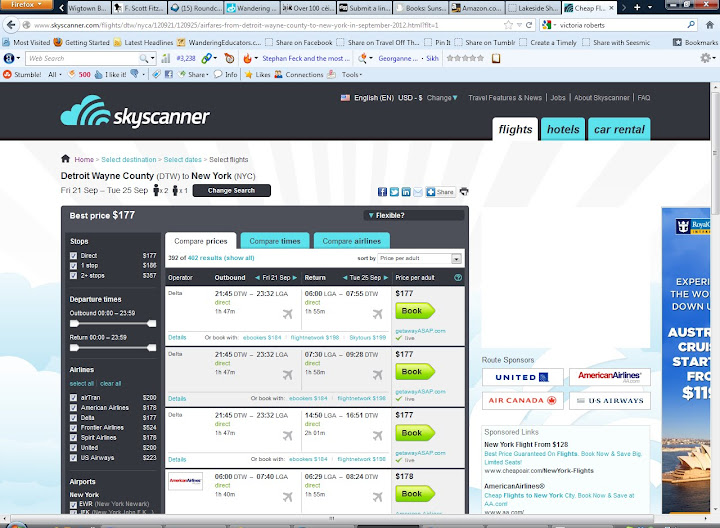Click the browser address bar URL

coord(236,25)
